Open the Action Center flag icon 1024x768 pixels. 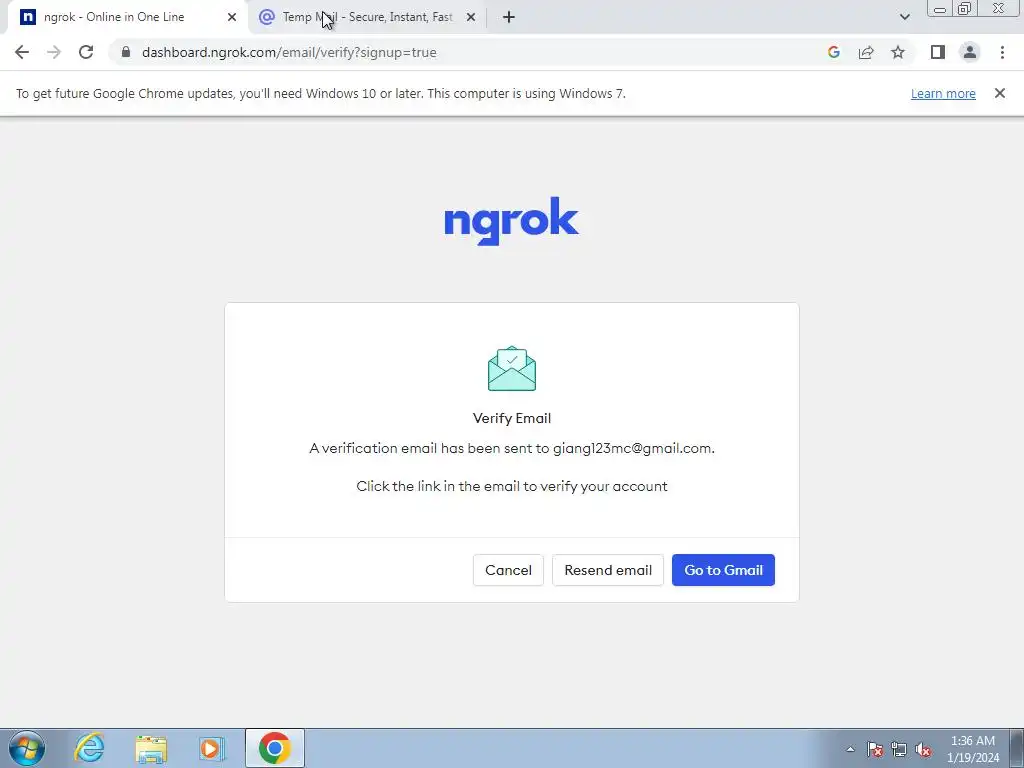874,749
